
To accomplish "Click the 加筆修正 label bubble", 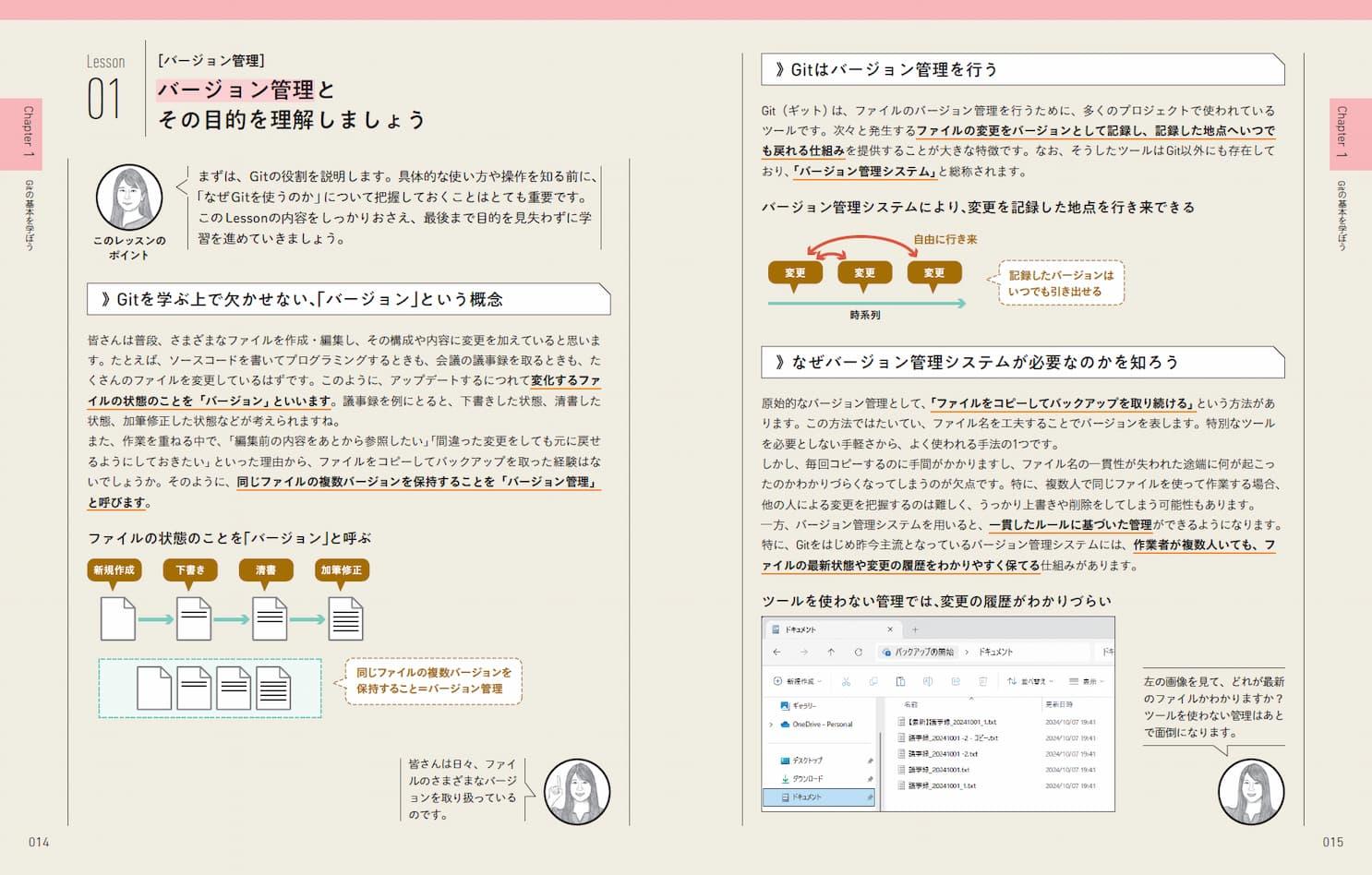I will point(342,570).
